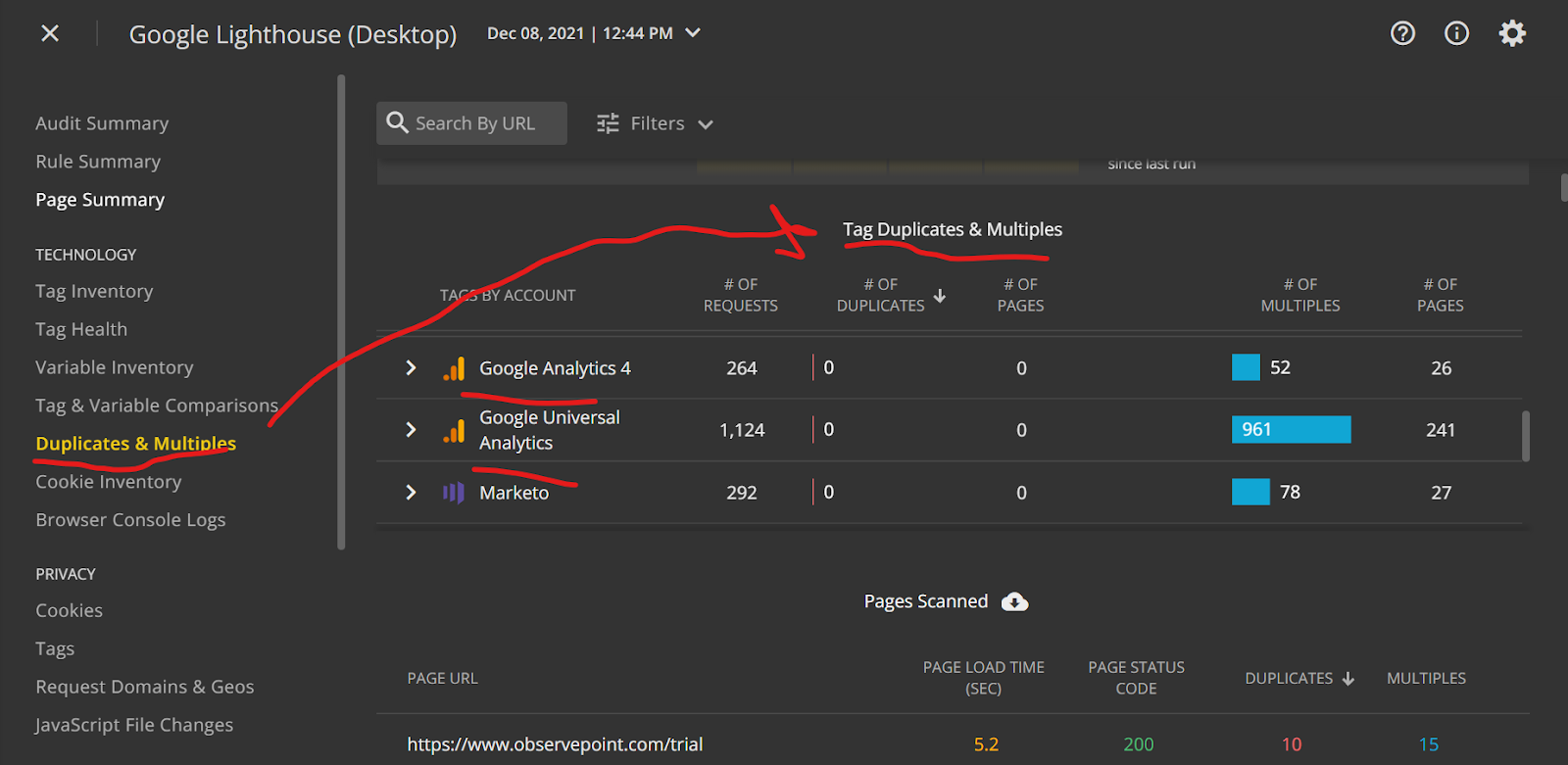Click the Tag Duplicates & Multiples heading
The image size is (1568, 765).
(x=953, y=229)
